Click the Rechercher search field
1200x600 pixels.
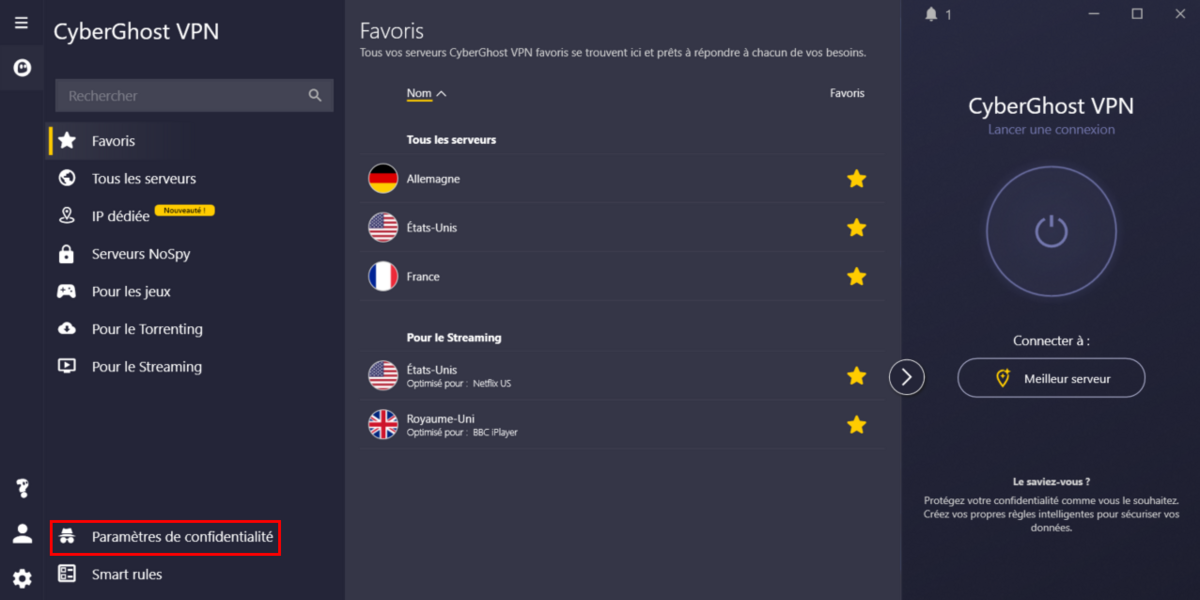pyautogui.click(x=194, y=96)
